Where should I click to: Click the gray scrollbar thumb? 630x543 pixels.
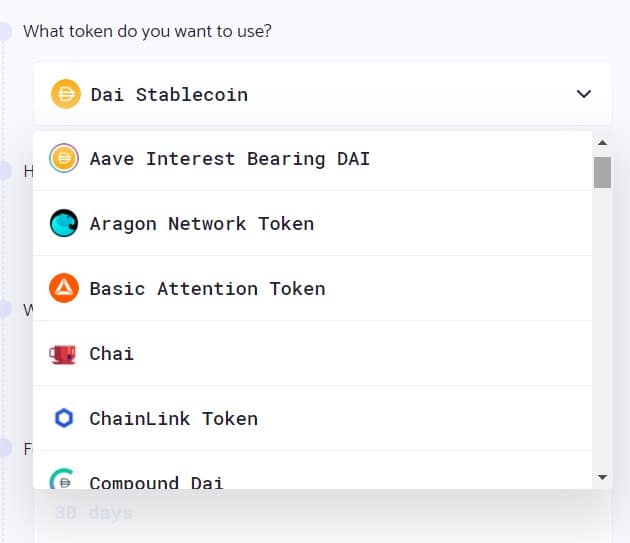pos(602,172)
